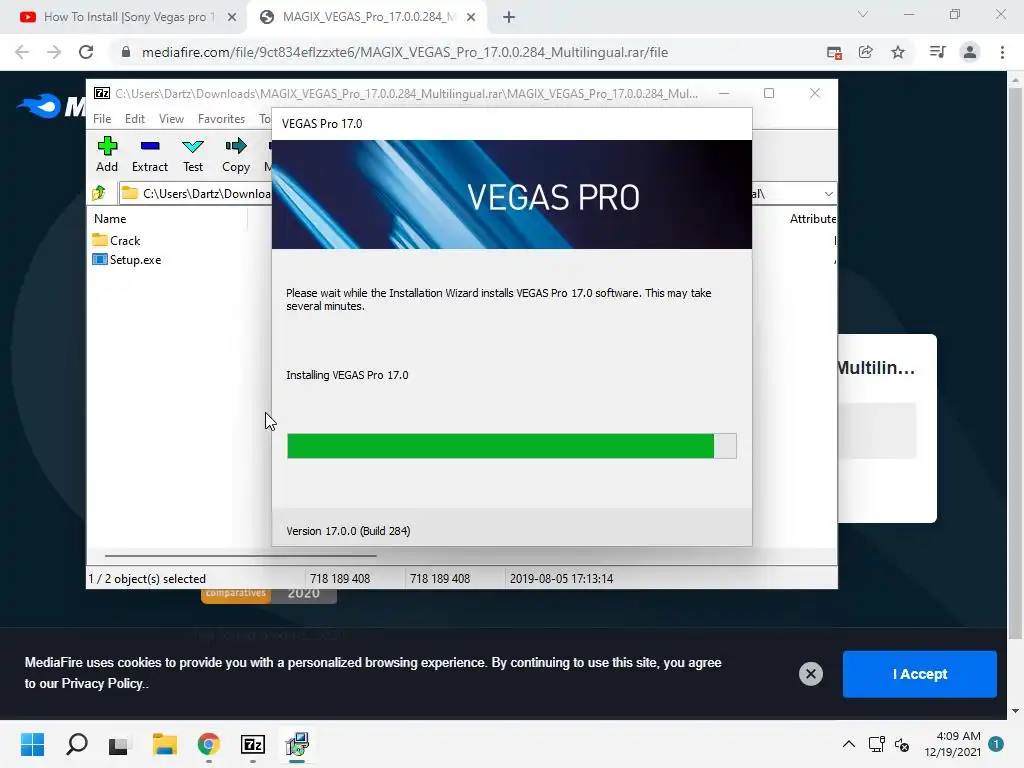
Task: Open the muted volume tray icon
Action: 902,744
